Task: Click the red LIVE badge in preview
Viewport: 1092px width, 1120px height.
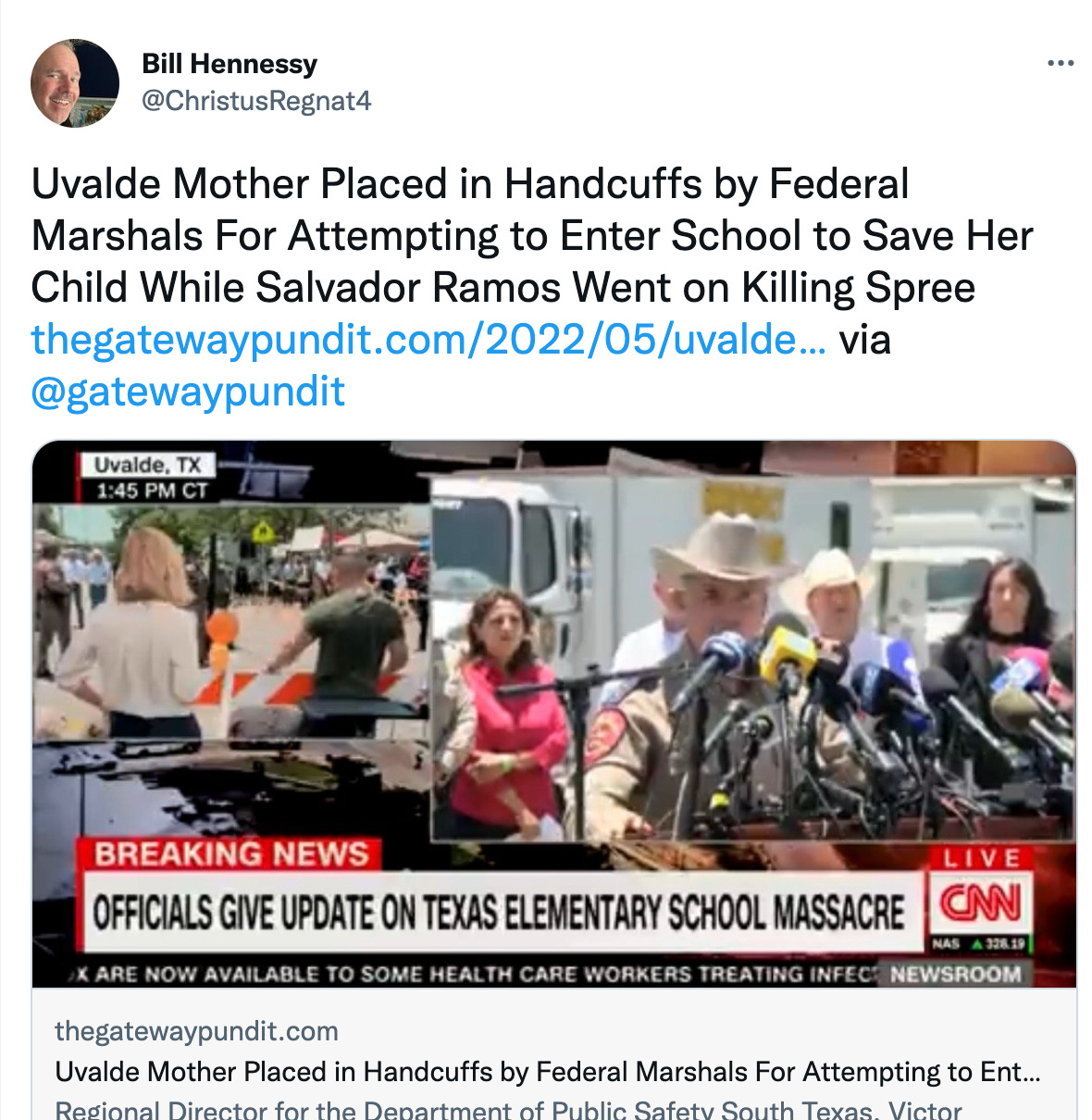Action: click(981, 858)
